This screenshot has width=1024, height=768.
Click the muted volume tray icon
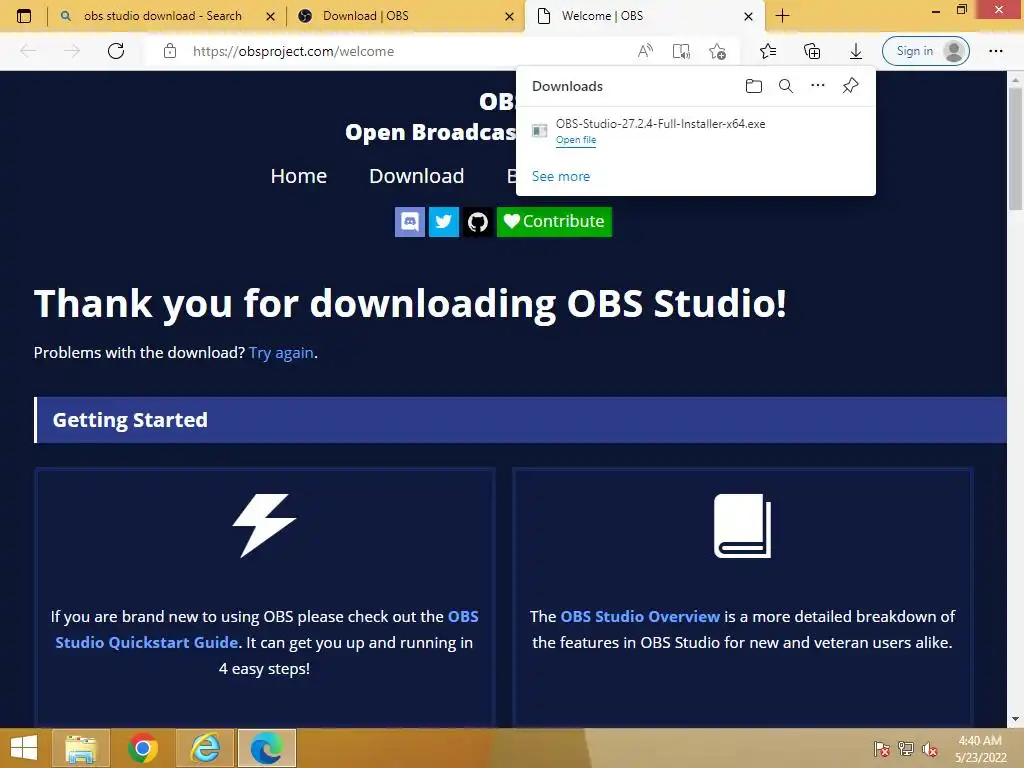click(930, 749)
